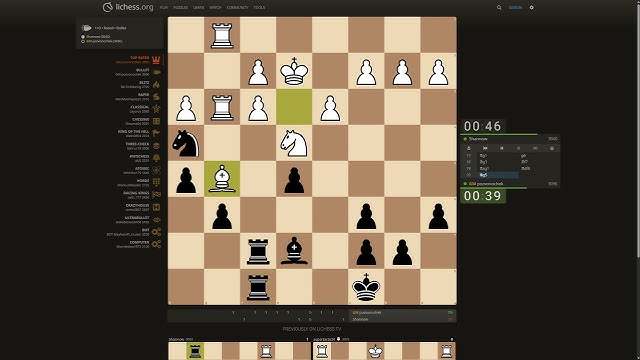Screen dimensions: 640x360
Task: Flip the board with the flip icon
Action: (469, 148)
